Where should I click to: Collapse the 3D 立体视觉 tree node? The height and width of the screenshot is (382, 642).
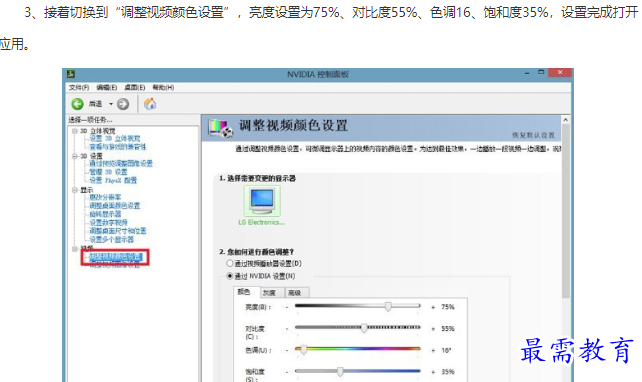point(75,131)
